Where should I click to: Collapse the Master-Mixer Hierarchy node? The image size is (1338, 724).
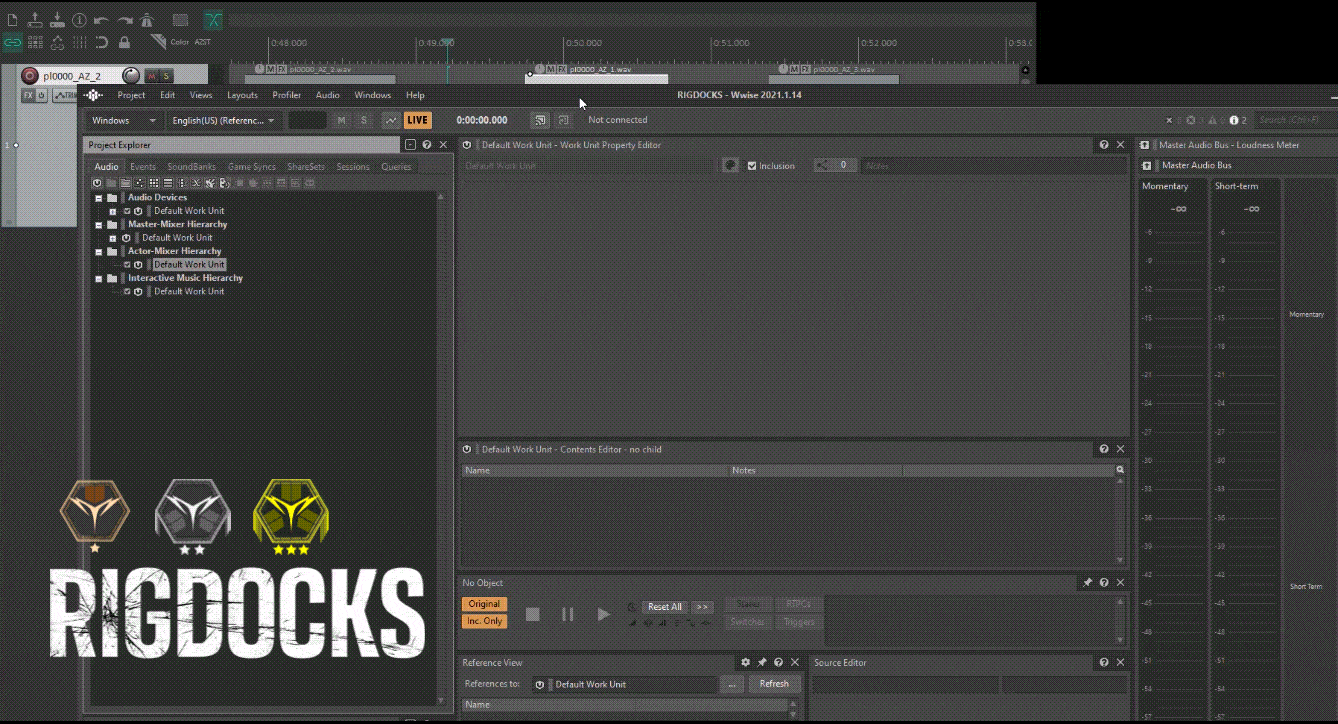[99, 225]
